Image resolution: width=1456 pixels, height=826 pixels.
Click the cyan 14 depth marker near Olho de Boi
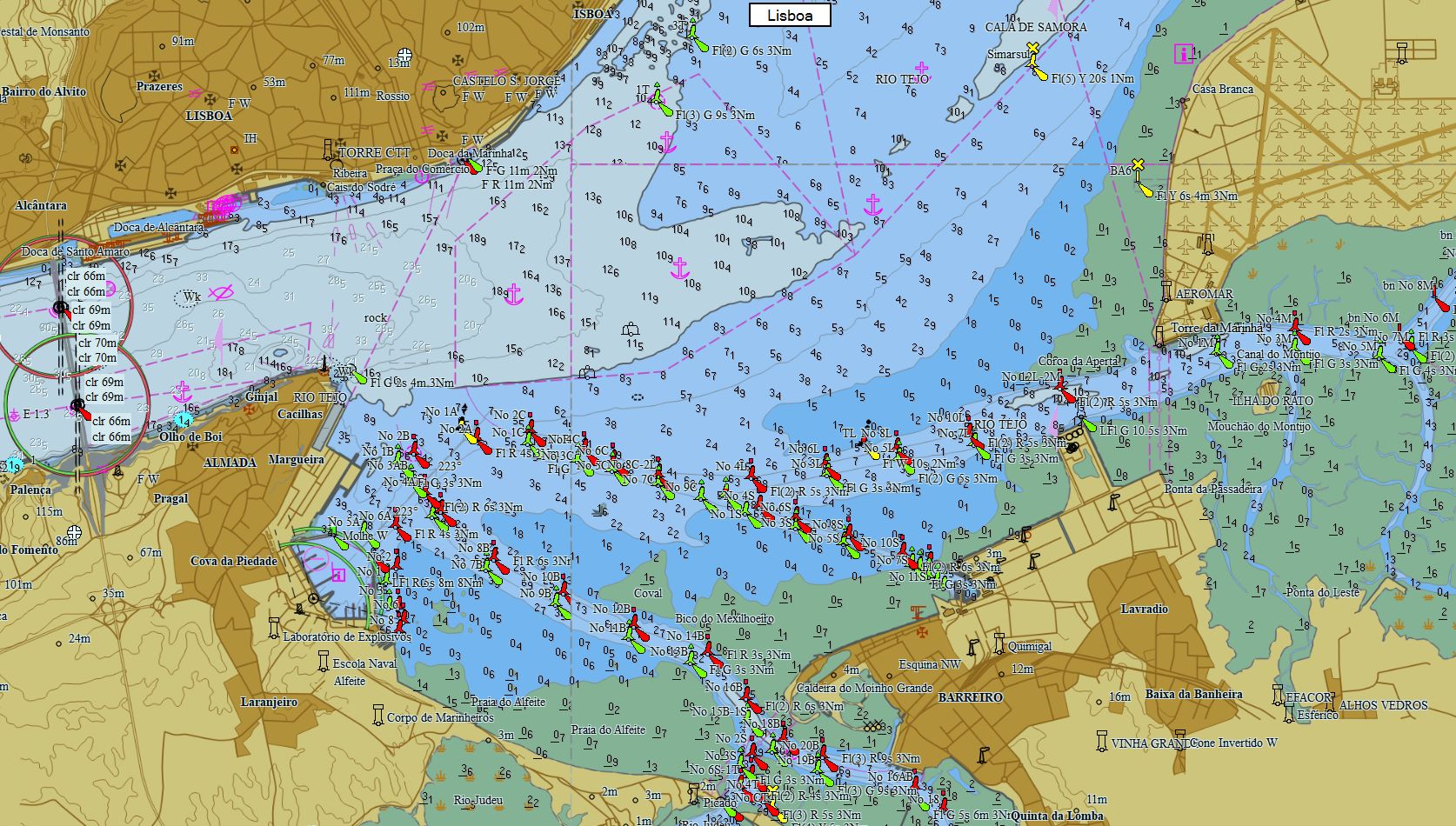point(183,420)
